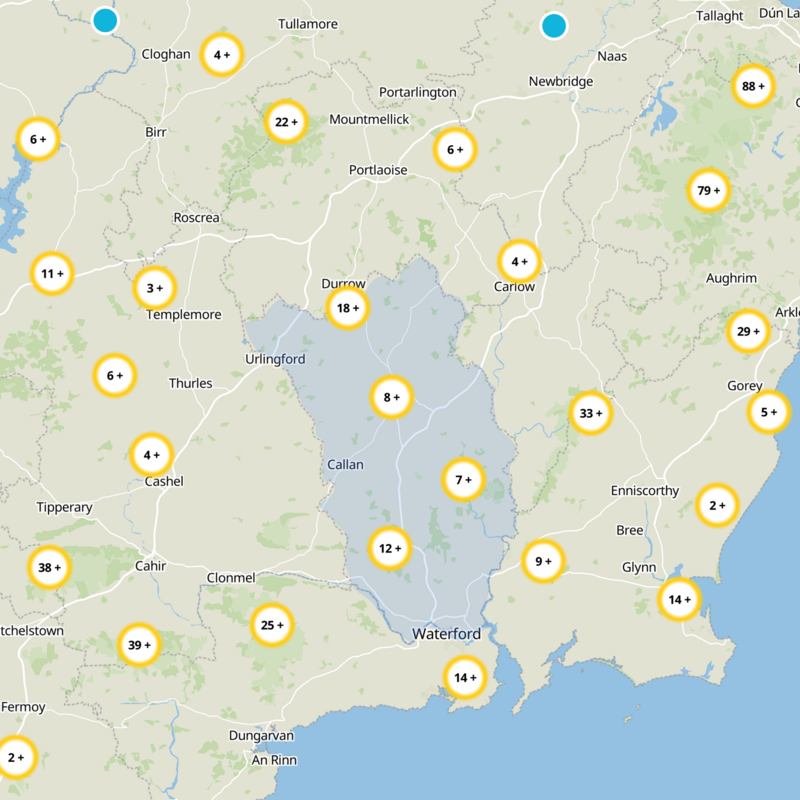Click the 5+ cluster near Gorey
This screenshot has height=800, width=800.
[769, 412]
